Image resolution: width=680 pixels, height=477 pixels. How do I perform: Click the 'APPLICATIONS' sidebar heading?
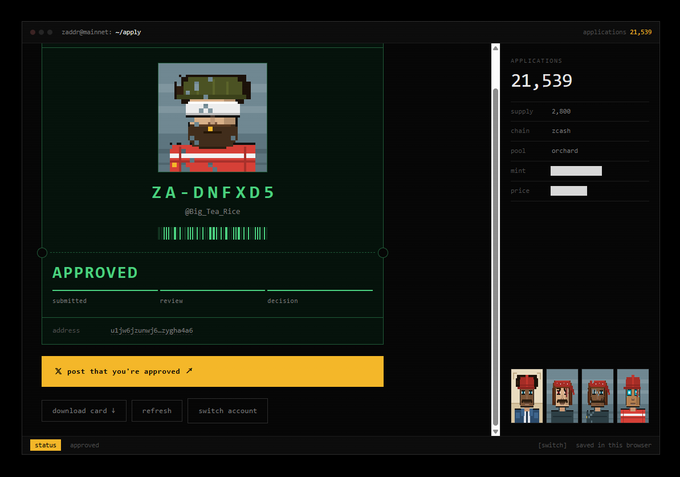click(536, 61)
